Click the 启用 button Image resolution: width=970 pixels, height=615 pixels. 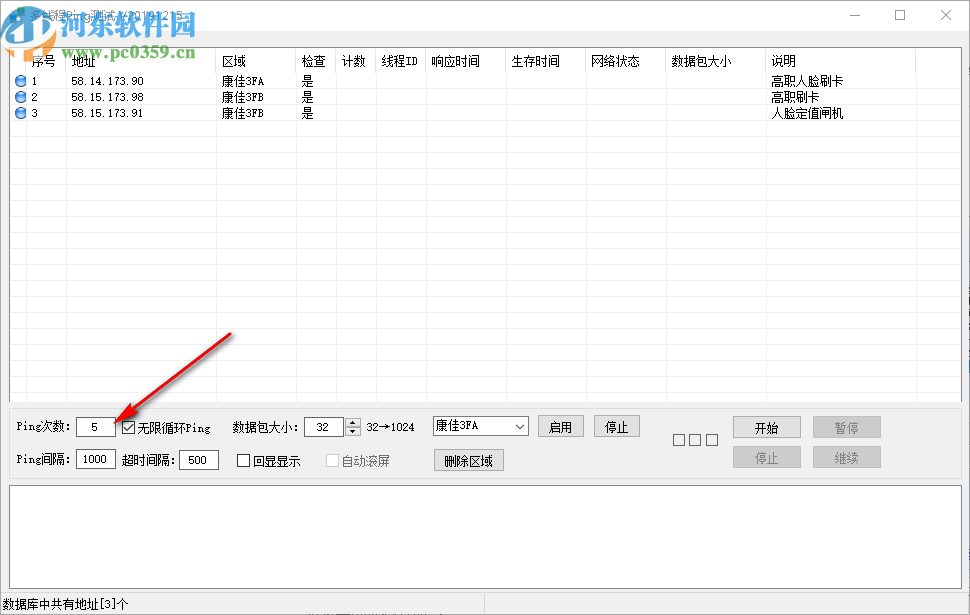click(561, 426)
